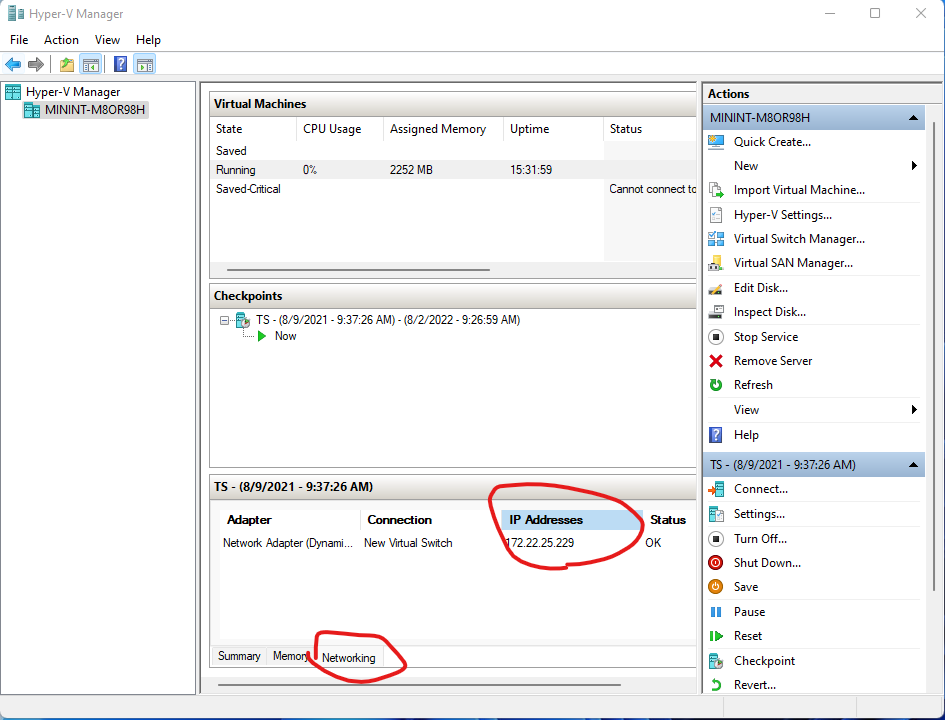The image size is (945, 720).
Task: Open the File menu
Action: click(x=19, y=40)
